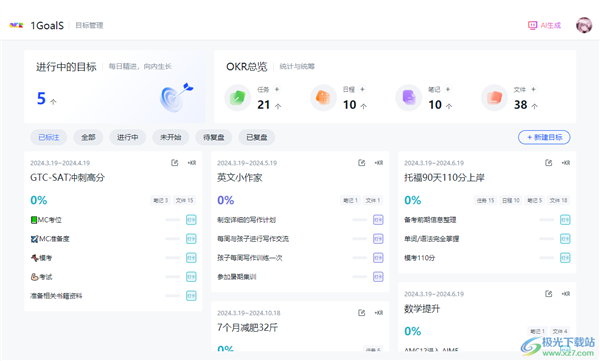Click the MC考位 progress bar
This screenshot has width=600, height=361.
173,220
